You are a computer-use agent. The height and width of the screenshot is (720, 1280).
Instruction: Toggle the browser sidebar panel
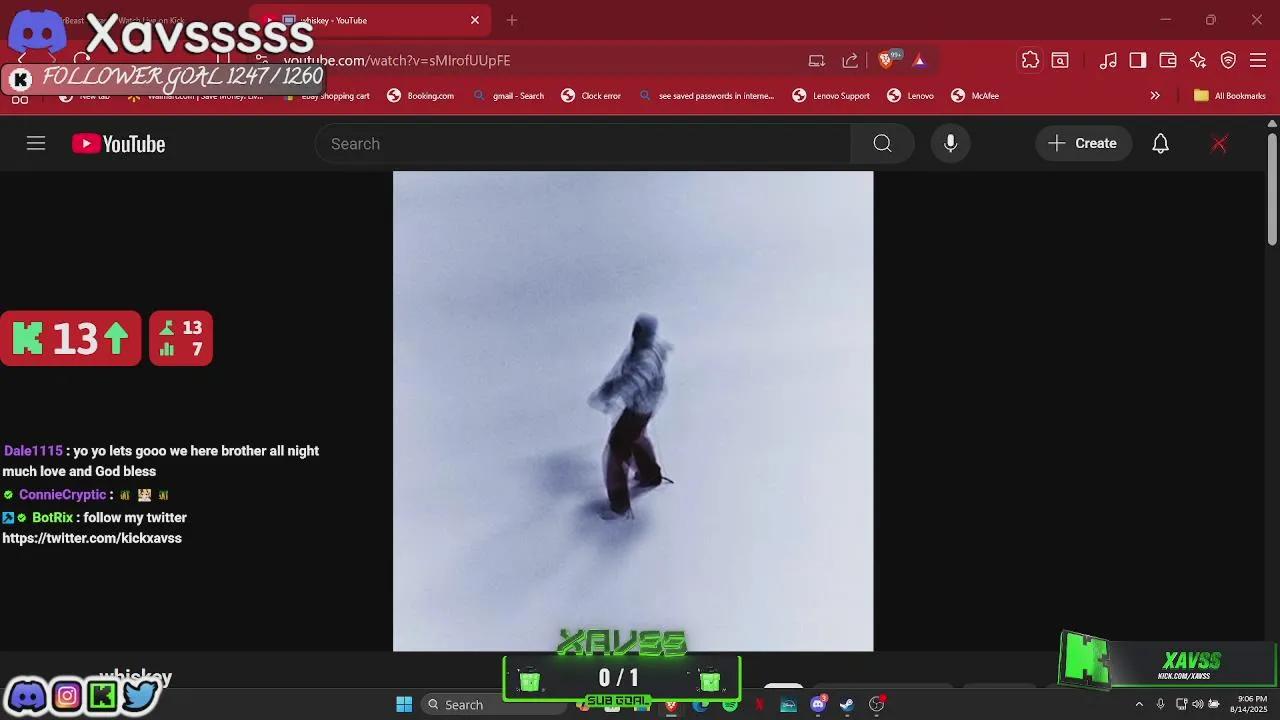(1138, 61)
